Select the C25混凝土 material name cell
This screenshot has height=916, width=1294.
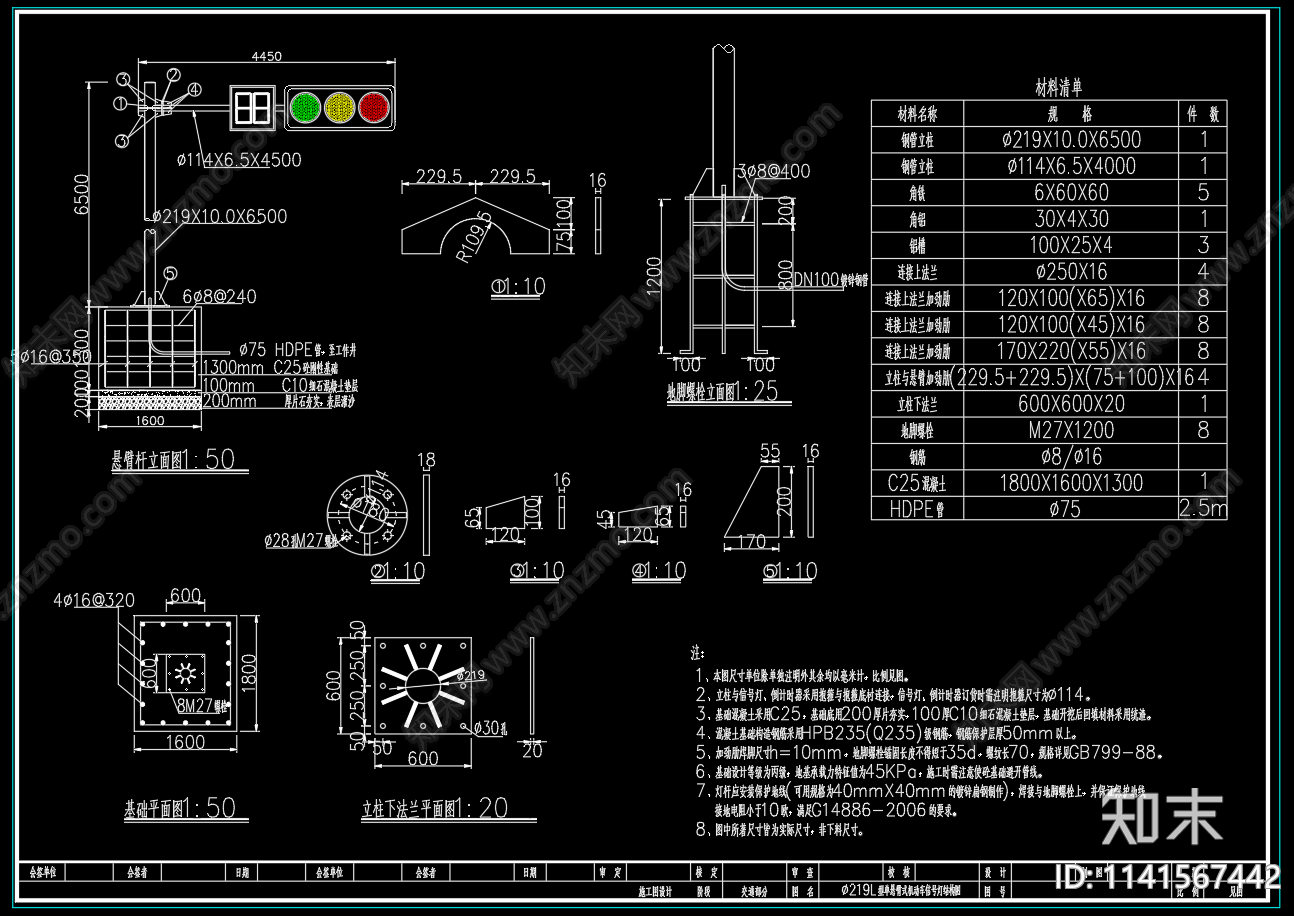917,483
